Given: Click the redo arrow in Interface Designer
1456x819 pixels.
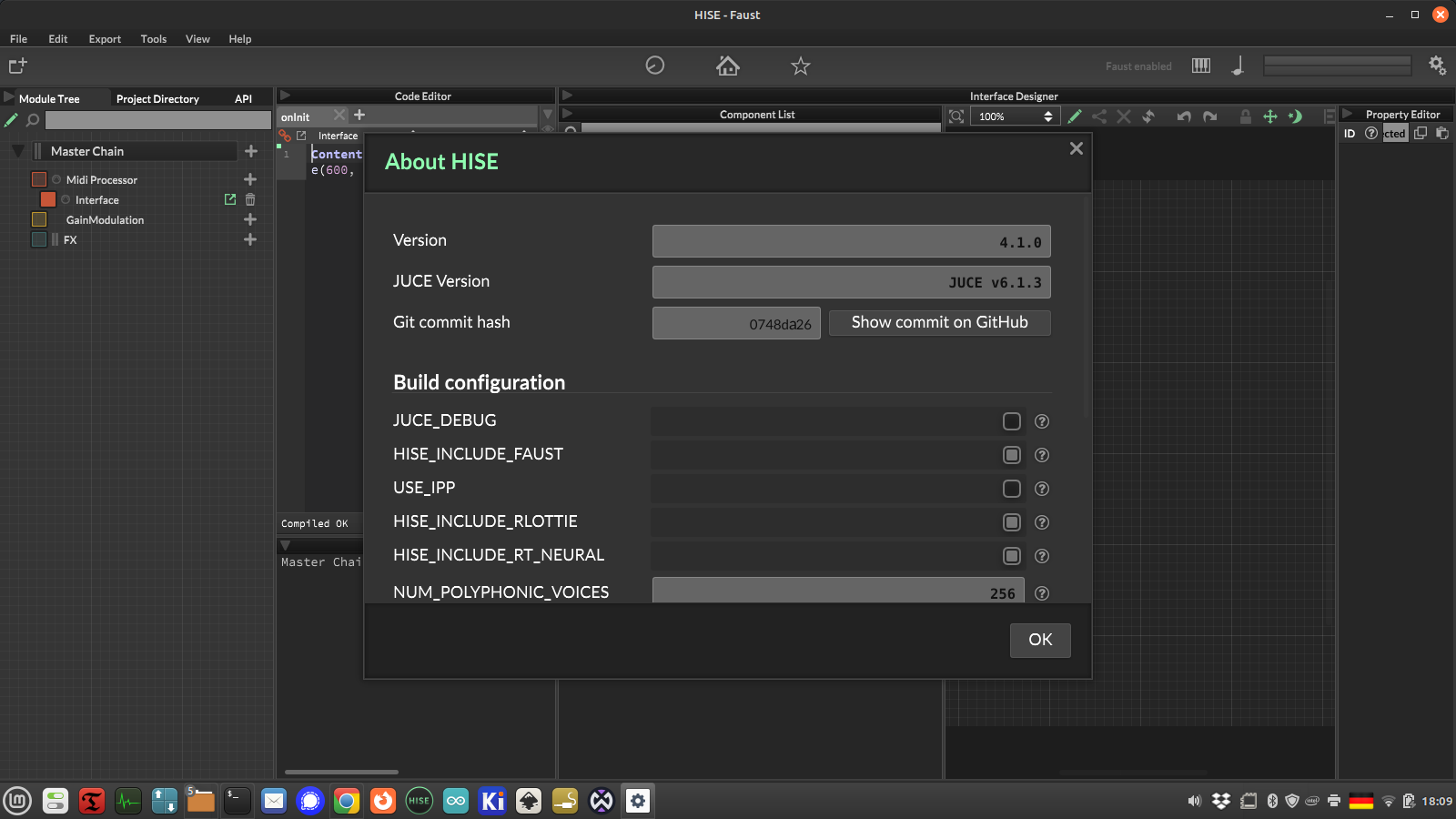Looking at the screenshot, I should pyautogui.click(x=1210, y=116).
